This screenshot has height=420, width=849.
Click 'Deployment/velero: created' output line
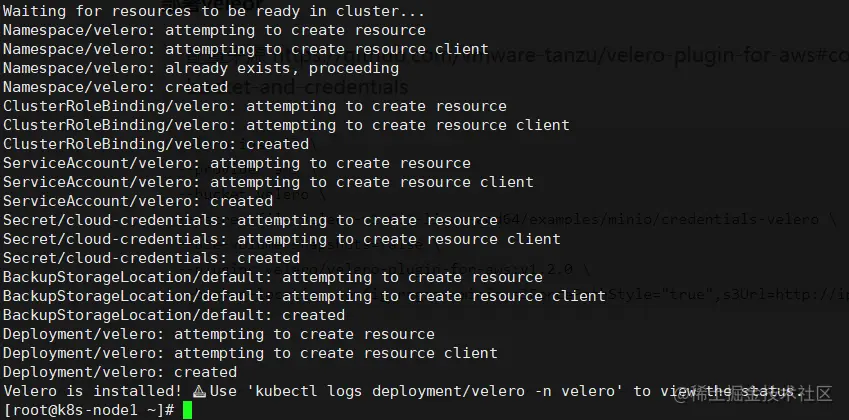[x=119, y=372]
